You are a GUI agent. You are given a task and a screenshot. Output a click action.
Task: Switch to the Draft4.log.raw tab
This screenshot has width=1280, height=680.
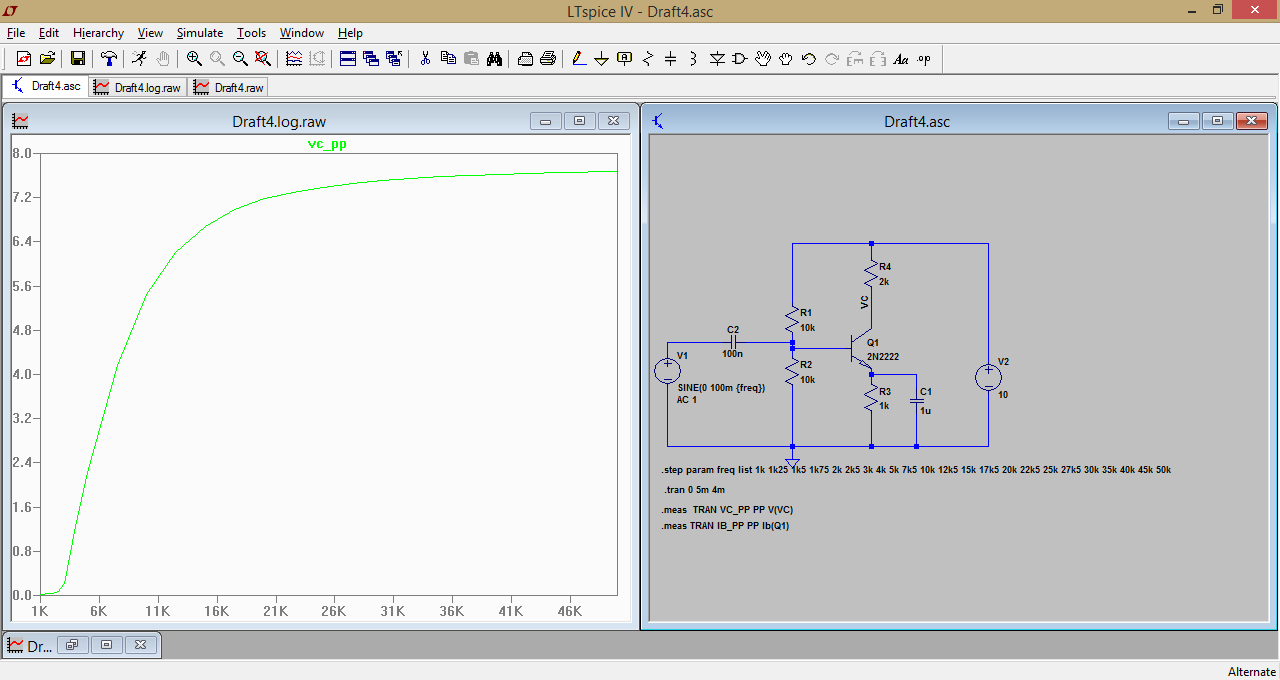pyautogui.click(x=138, y=87)
